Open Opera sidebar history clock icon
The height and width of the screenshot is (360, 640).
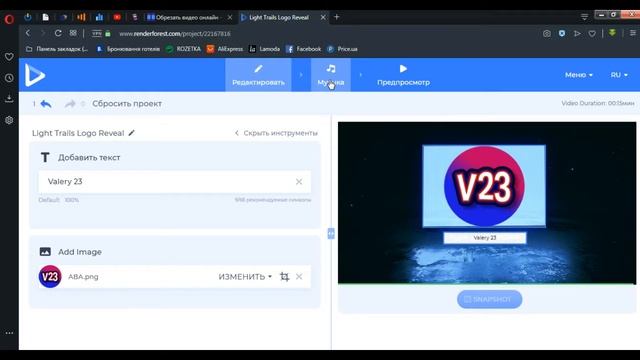pos(9,78)
